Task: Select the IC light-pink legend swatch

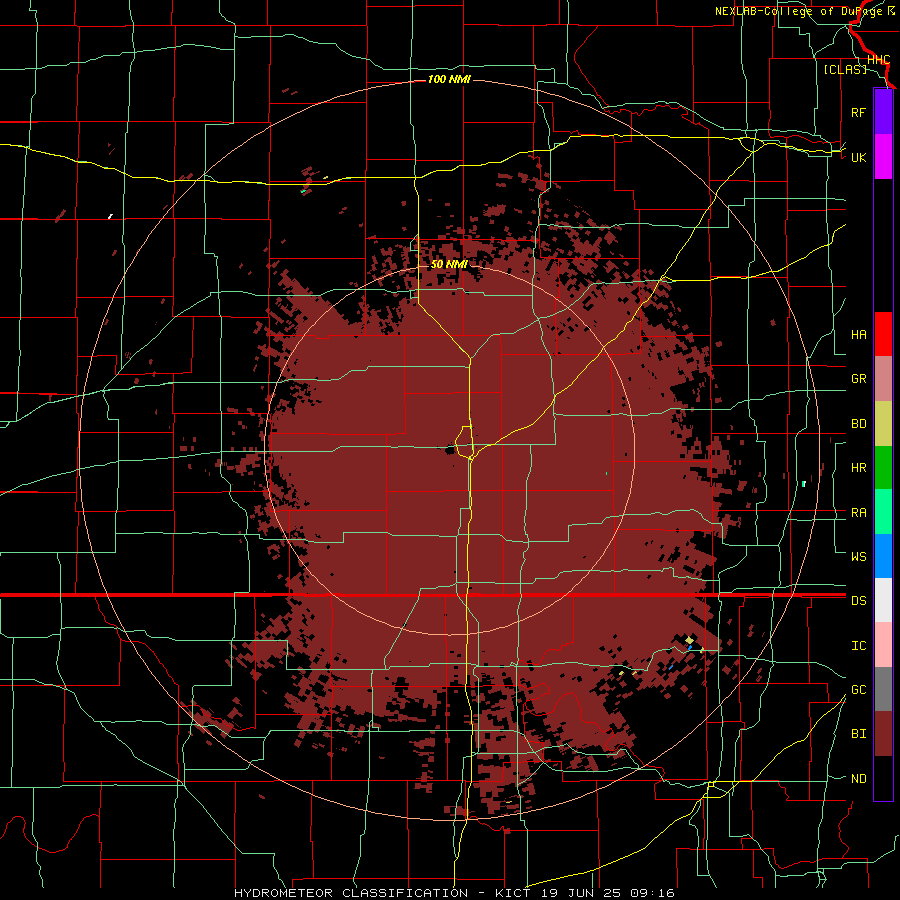Action: click(883, 645)
